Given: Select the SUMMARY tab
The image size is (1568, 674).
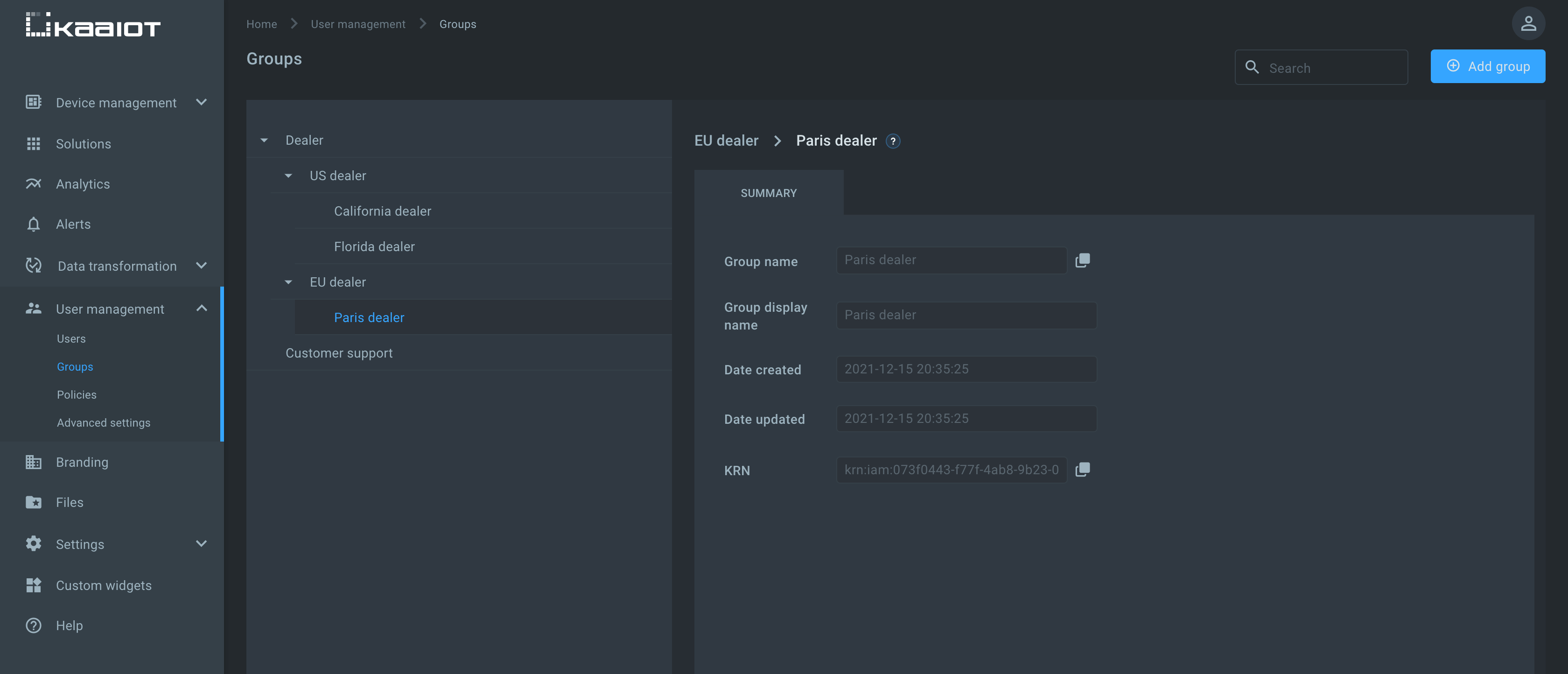Looking at the screenshot, I should [768, 192].
